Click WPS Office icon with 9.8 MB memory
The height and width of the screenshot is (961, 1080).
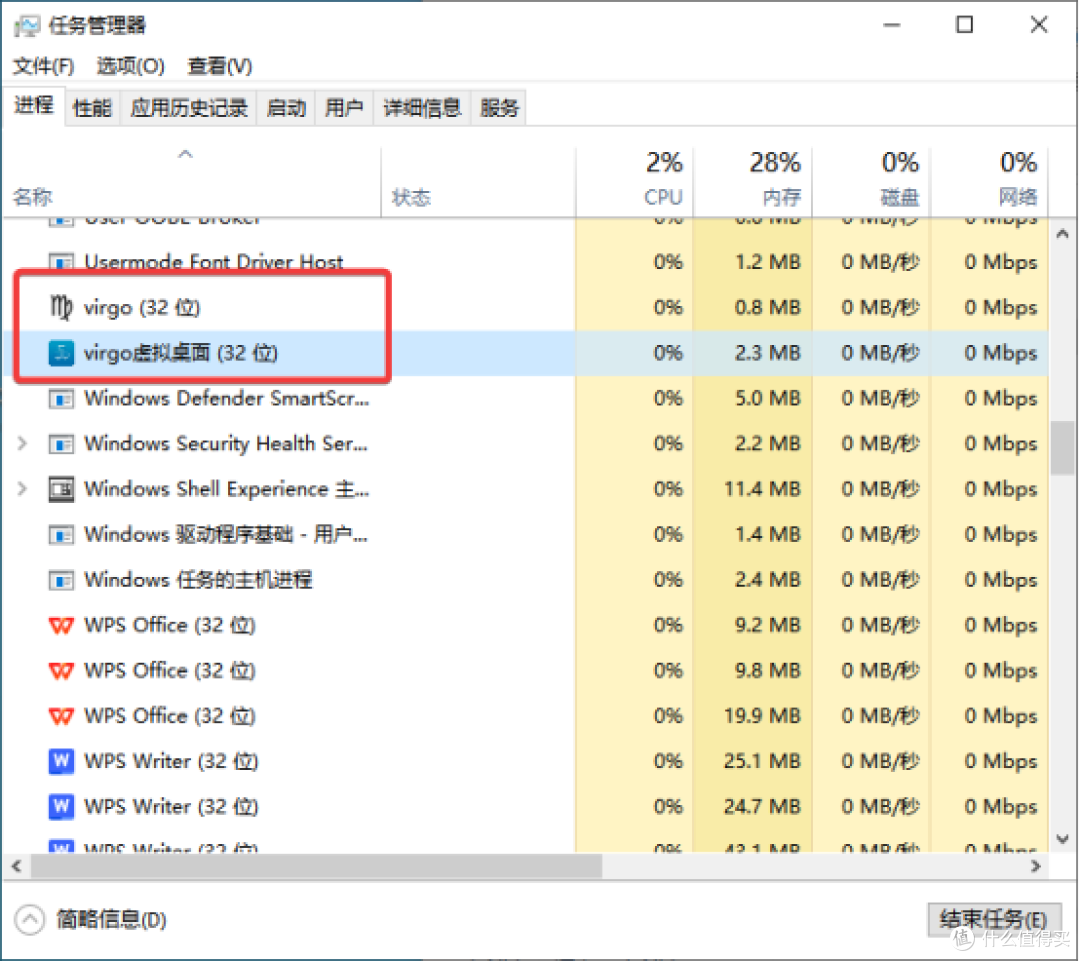(x=61, y=671)
